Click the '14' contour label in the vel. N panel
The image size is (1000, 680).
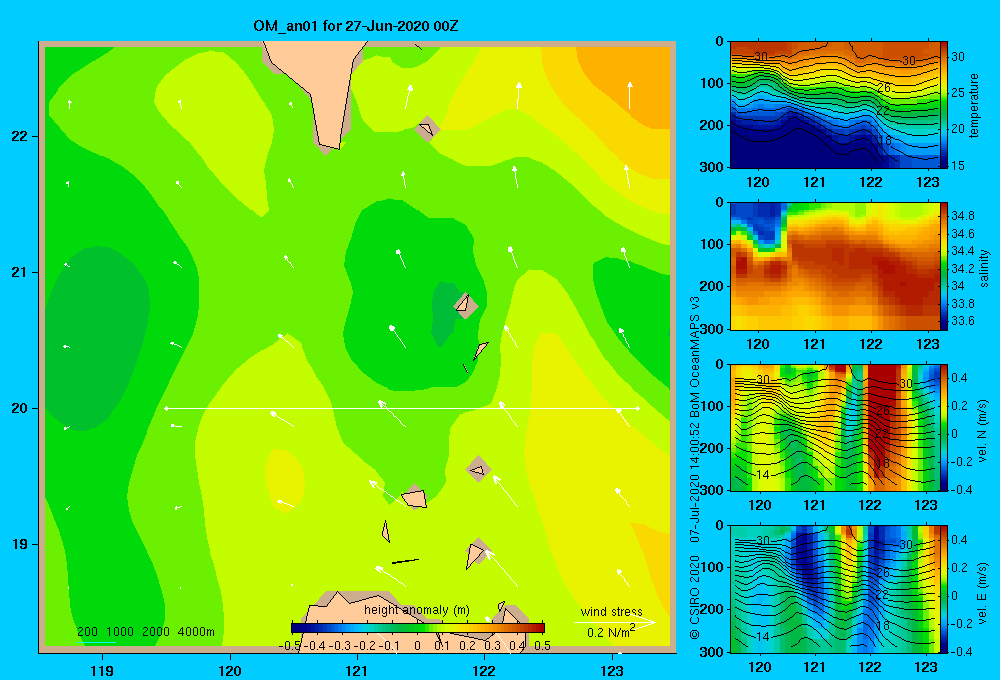point(763,475)
